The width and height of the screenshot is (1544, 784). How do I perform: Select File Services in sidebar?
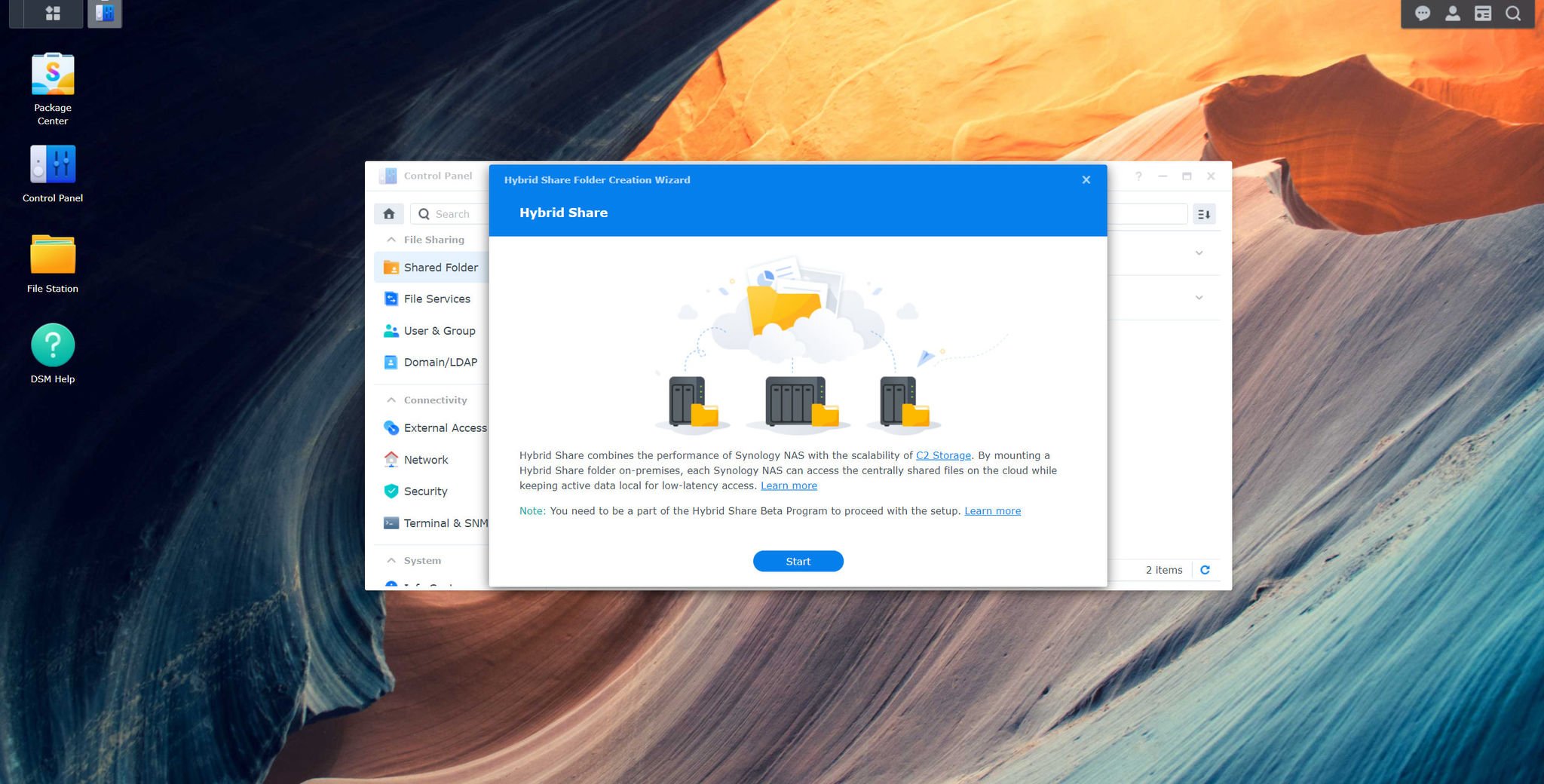(x=431, y=299)
